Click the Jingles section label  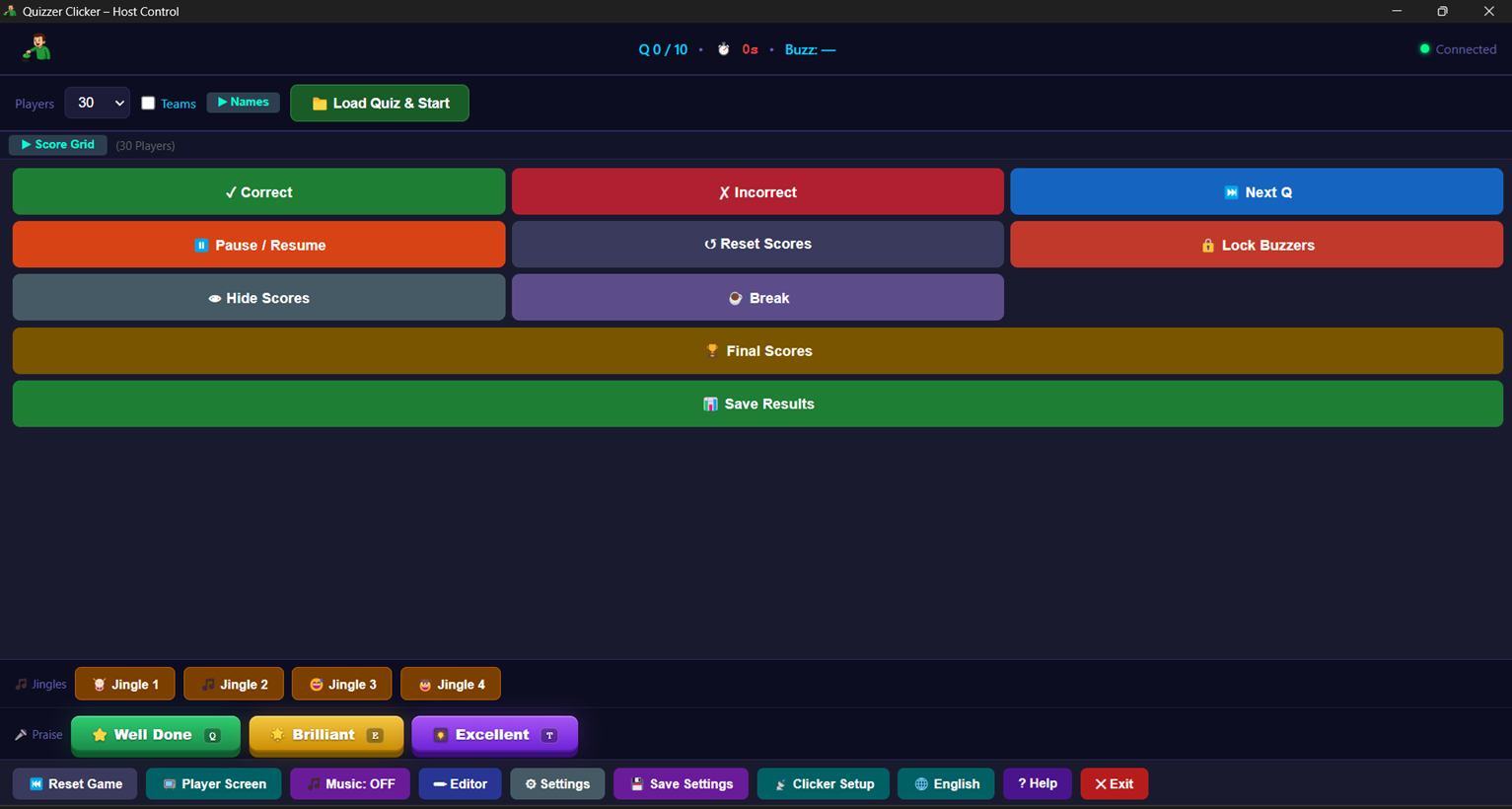40,684
